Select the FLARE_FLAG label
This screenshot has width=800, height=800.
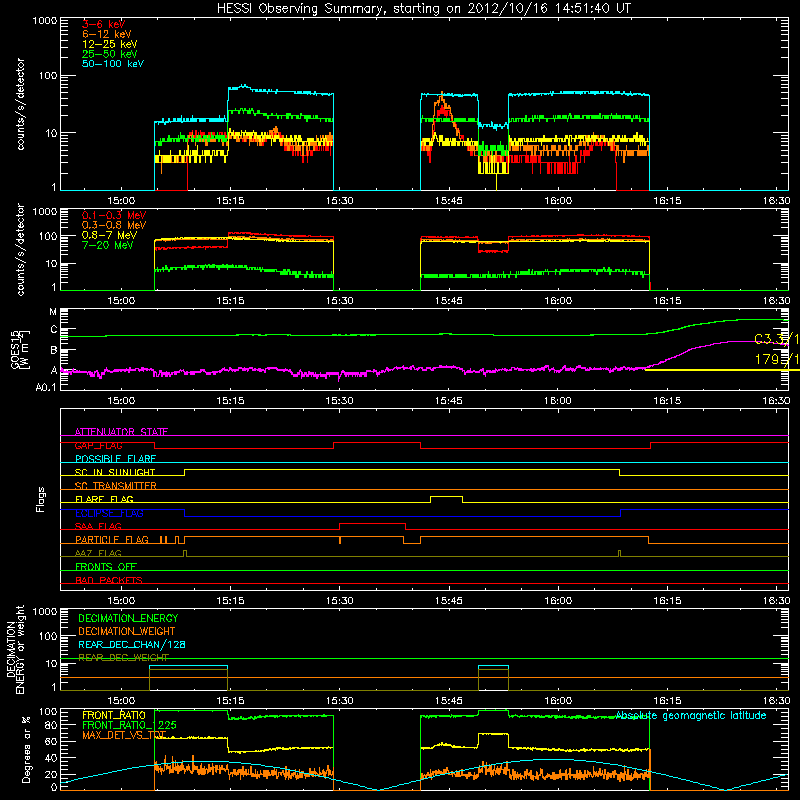104,499
